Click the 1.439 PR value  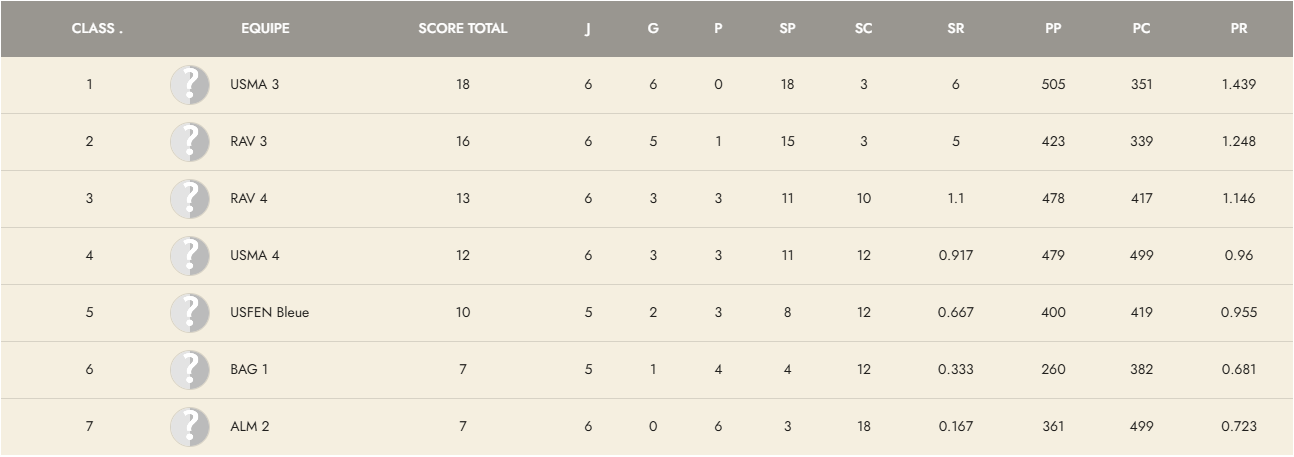(x=1238, y=85)
